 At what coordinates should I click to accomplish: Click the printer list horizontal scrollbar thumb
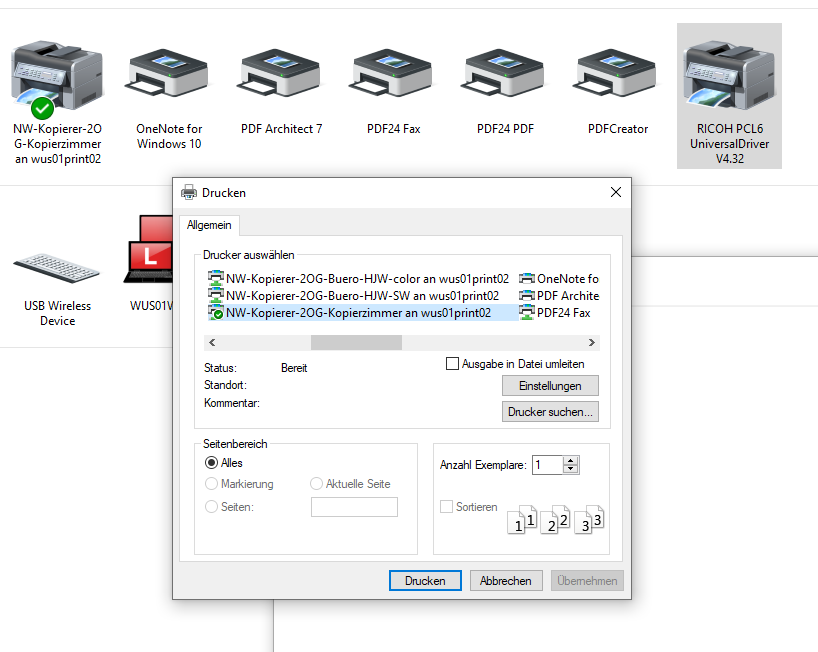click(356, 343)
